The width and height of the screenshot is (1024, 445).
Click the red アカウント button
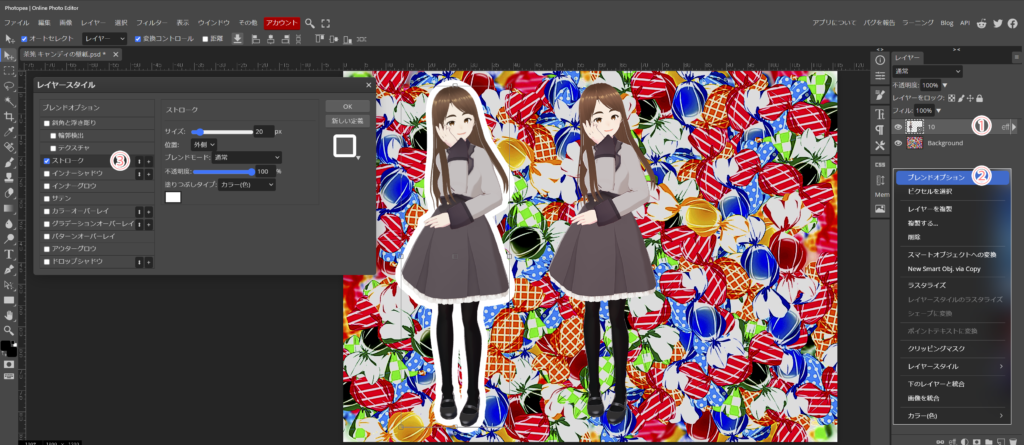pyautogui.click(x=282, y=22)
